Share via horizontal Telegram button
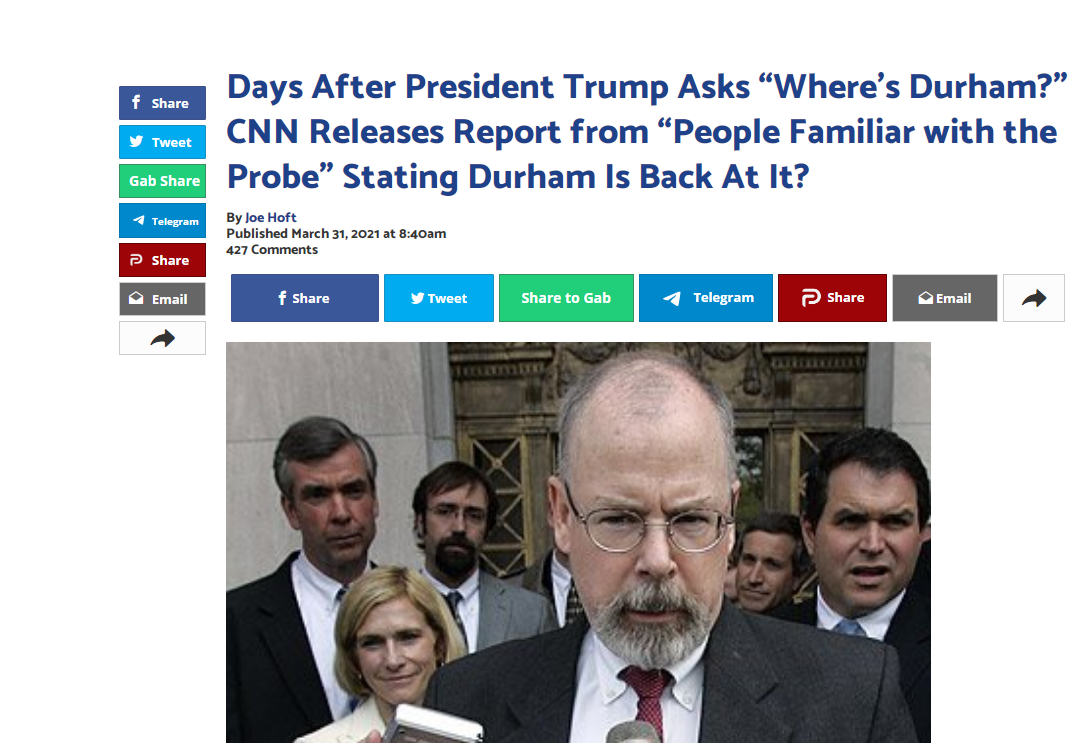 click(x=706, y=297)
